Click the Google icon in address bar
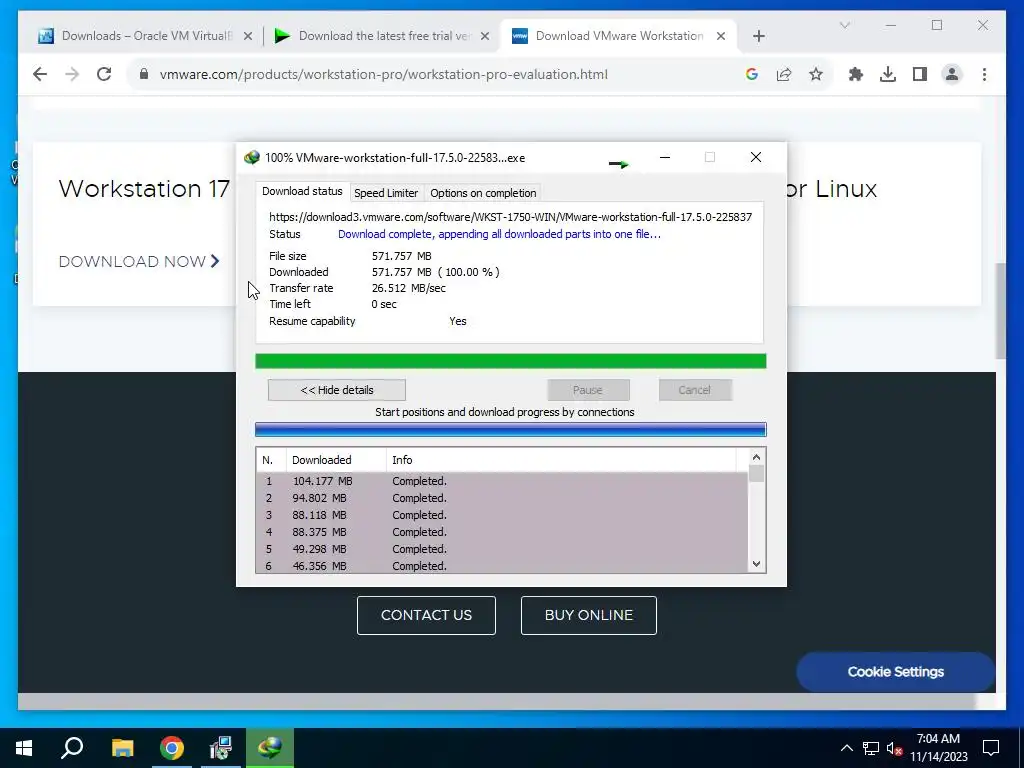Viewport: 1024px width, 768px height. (752, 74)
